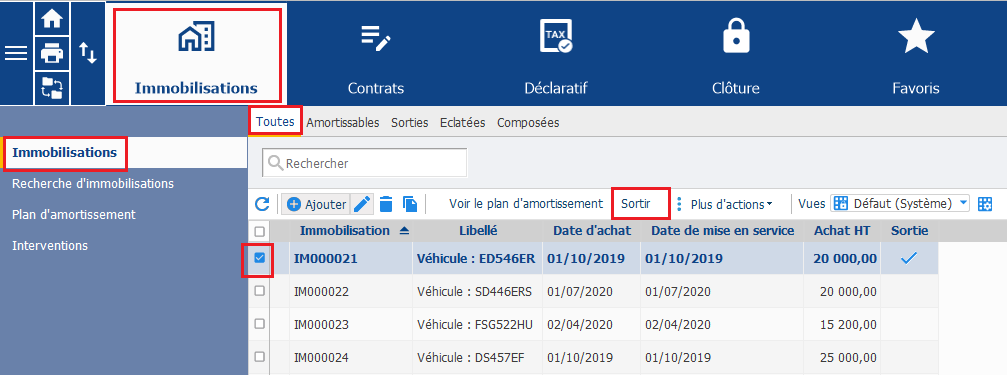Check the IM000024 row checkbox
The image size is (1007, 375).
click(259, 356)
